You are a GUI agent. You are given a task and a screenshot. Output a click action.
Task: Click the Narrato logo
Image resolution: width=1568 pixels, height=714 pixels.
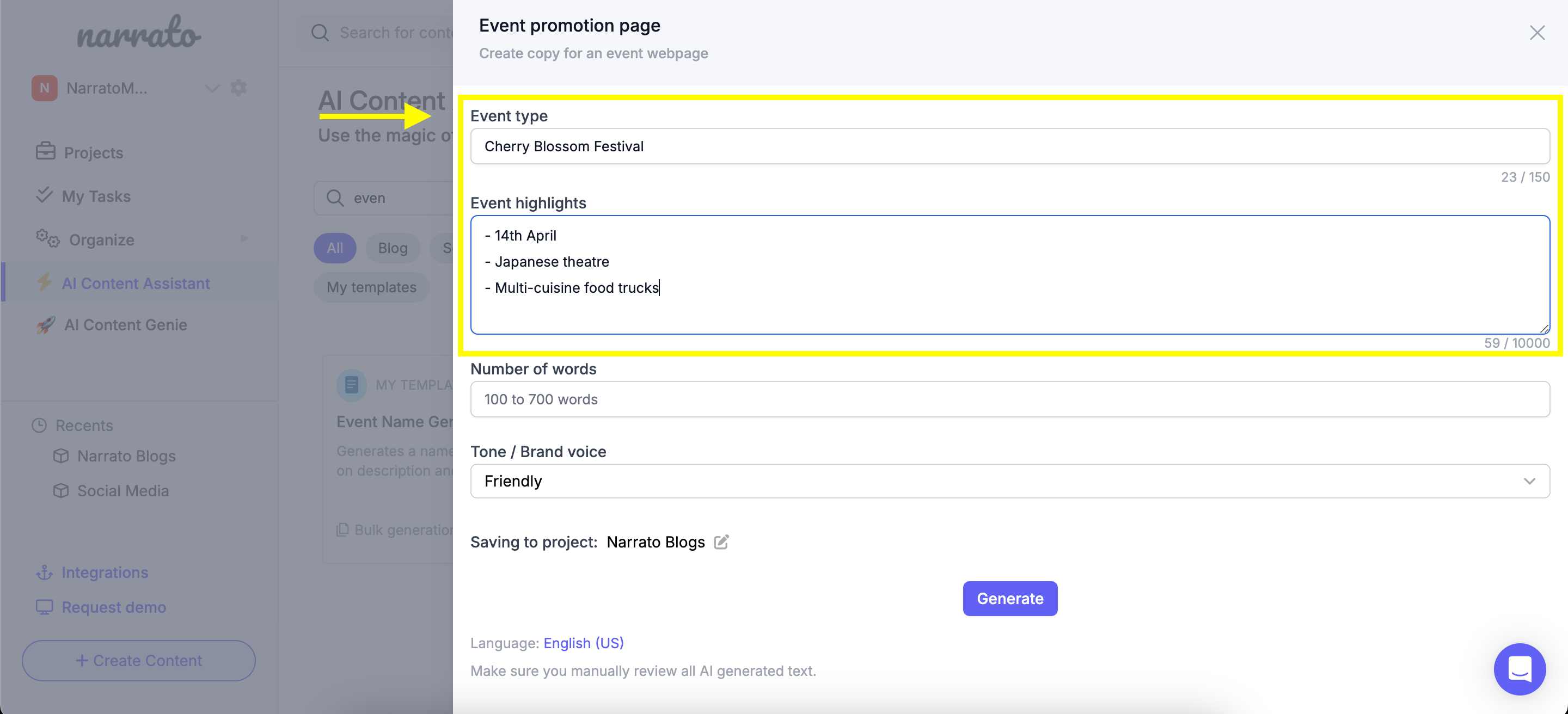(139, 32)
